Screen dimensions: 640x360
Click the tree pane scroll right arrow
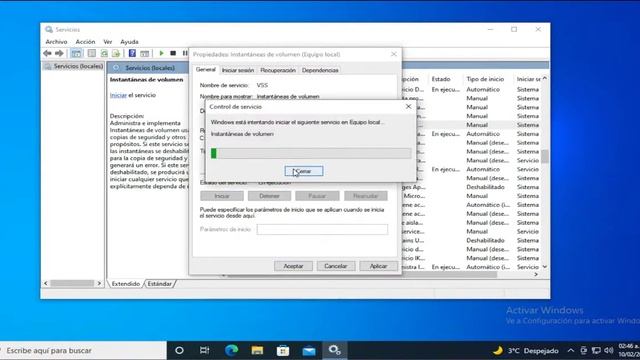[x=99, y=283]
